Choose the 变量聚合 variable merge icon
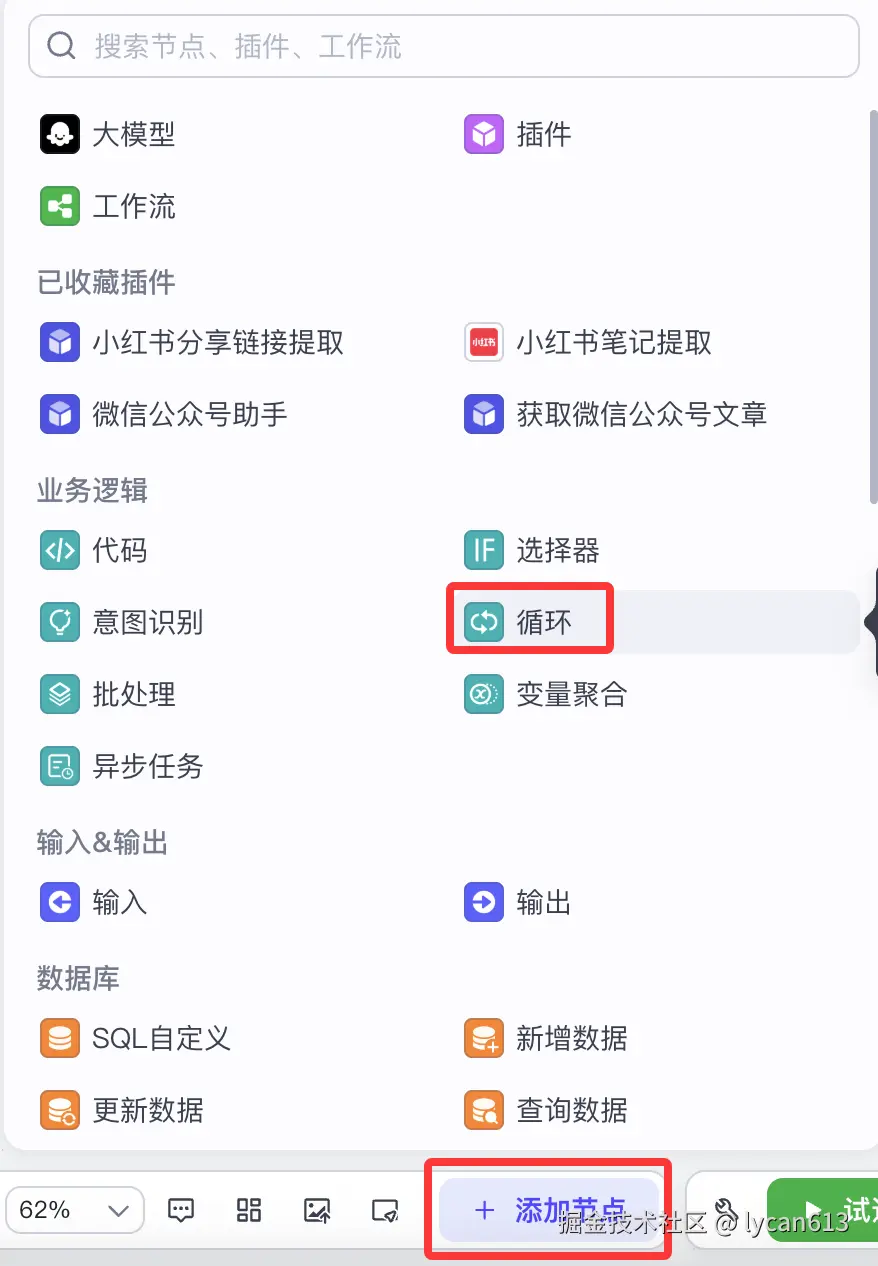The image size is (878, 1266). pos(484,694)
